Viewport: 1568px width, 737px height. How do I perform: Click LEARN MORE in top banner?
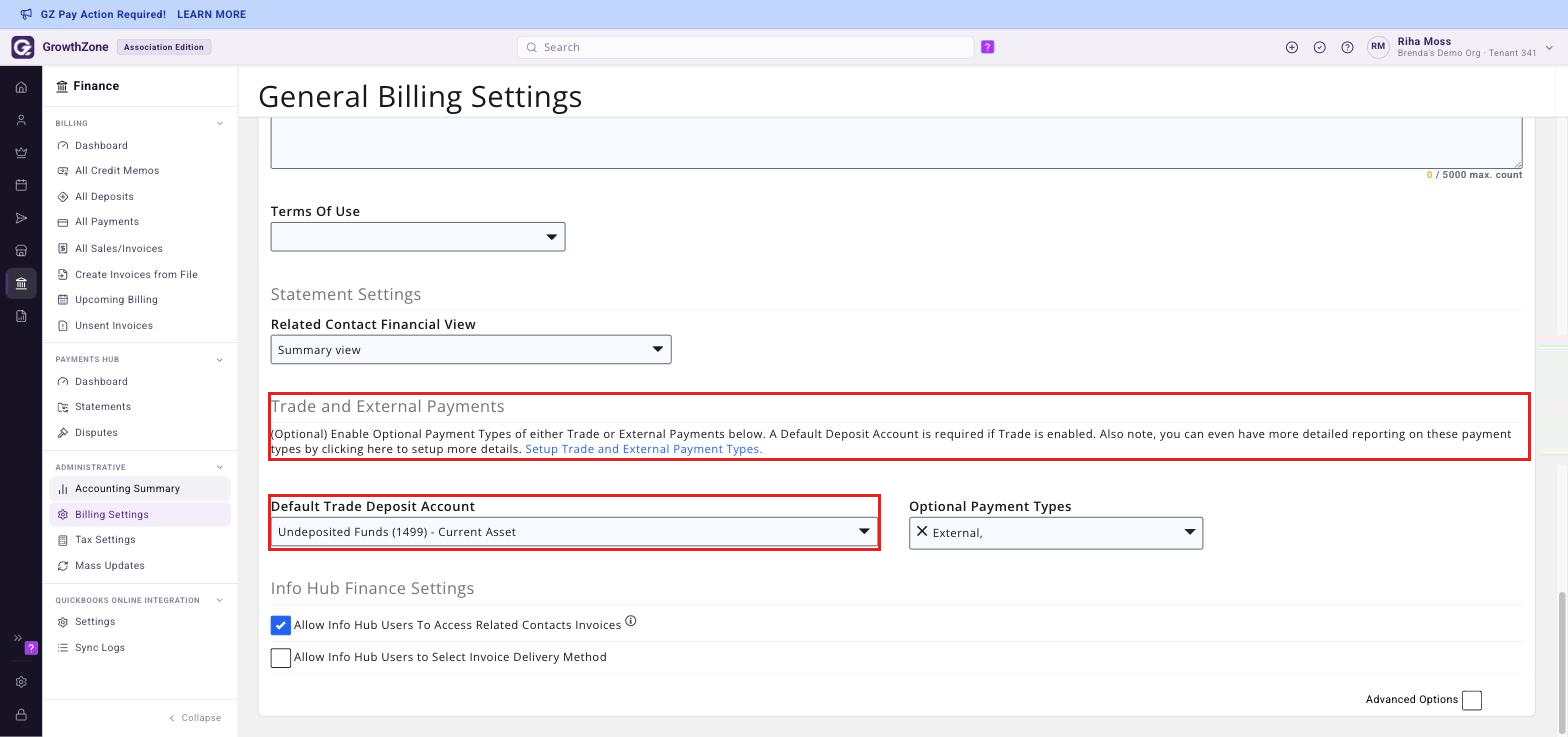[x=211, y=15]
